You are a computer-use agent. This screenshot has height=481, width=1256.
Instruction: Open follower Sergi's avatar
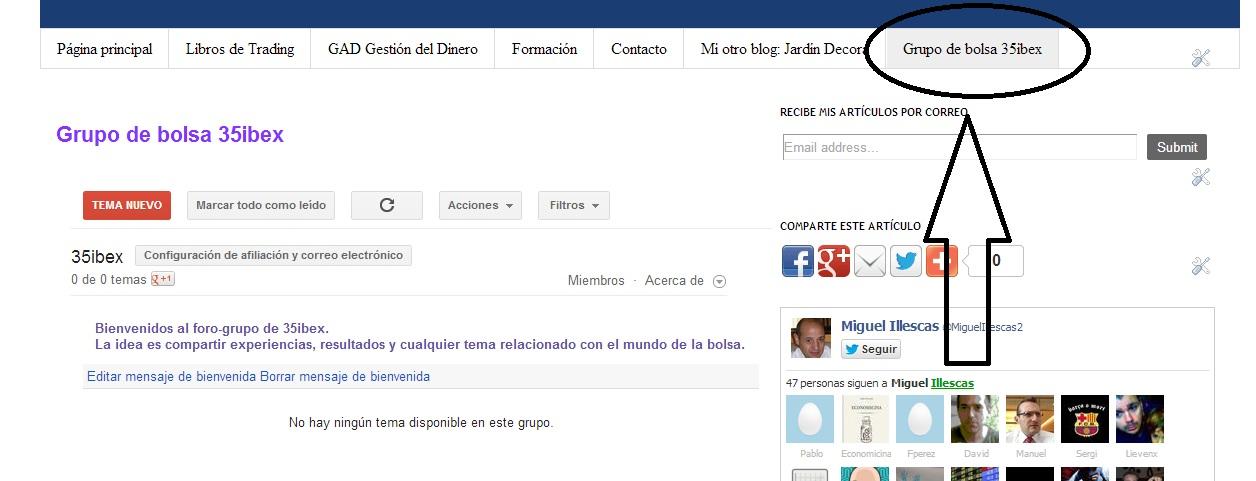[x=1085, y=419]
